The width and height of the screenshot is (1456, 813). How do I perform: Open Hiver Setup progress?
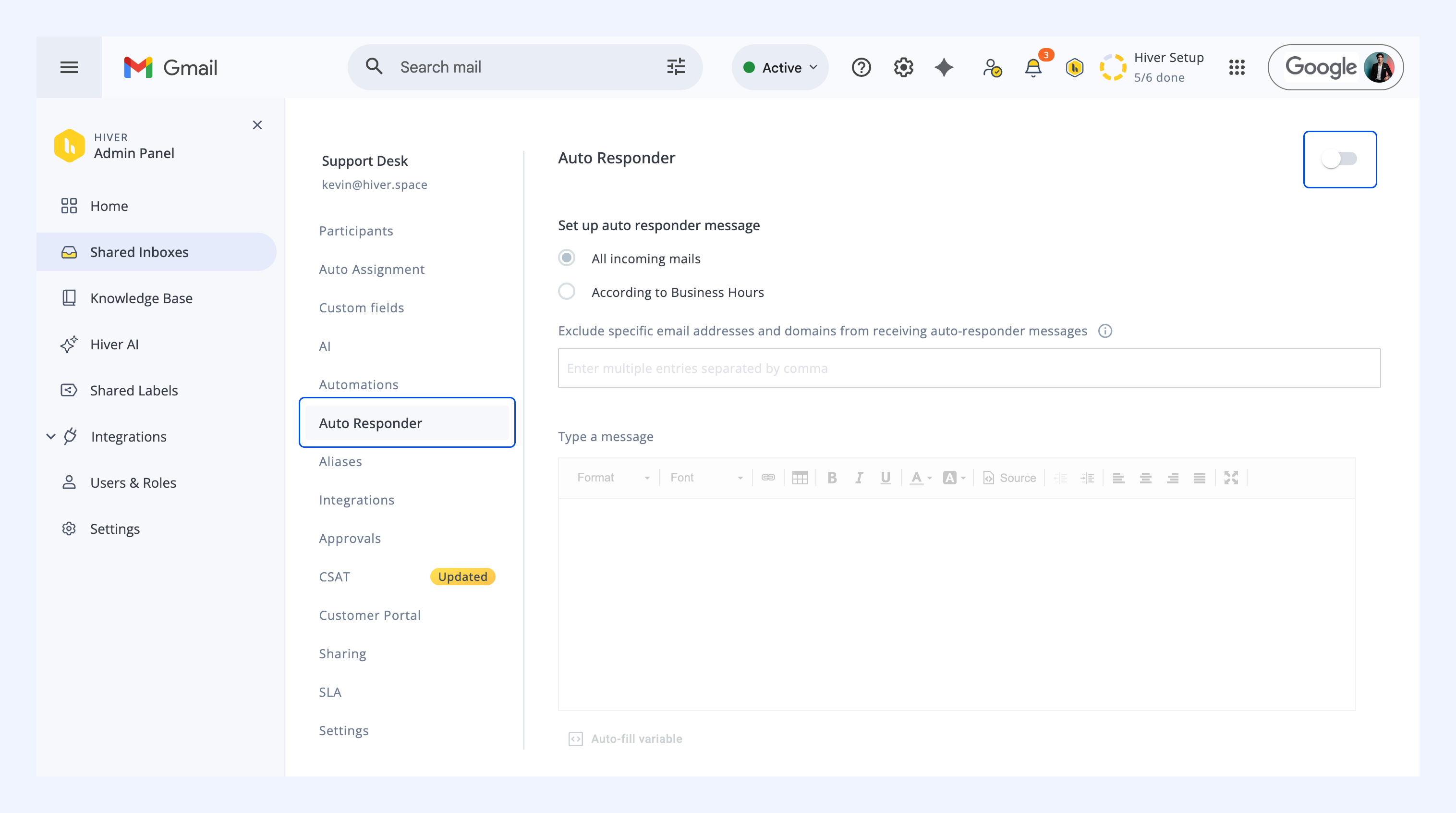tap(1152, 67)
